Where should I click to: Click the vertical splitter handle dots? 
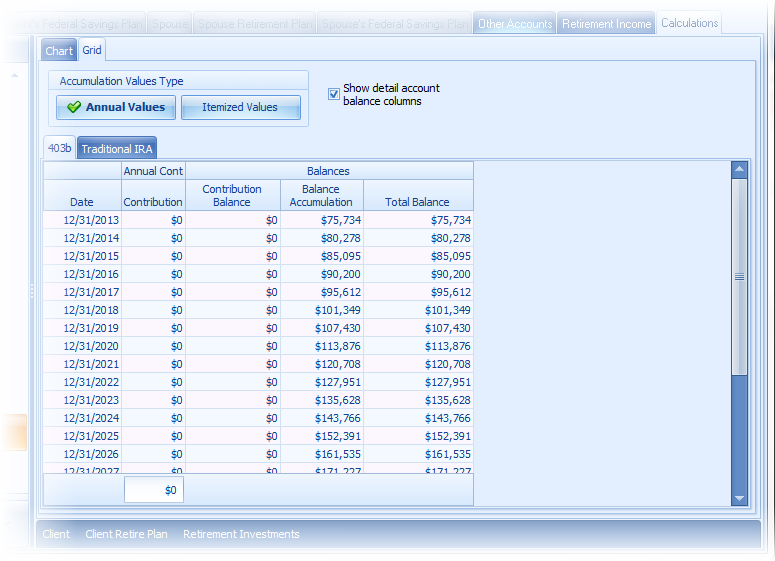coord(32,290)
